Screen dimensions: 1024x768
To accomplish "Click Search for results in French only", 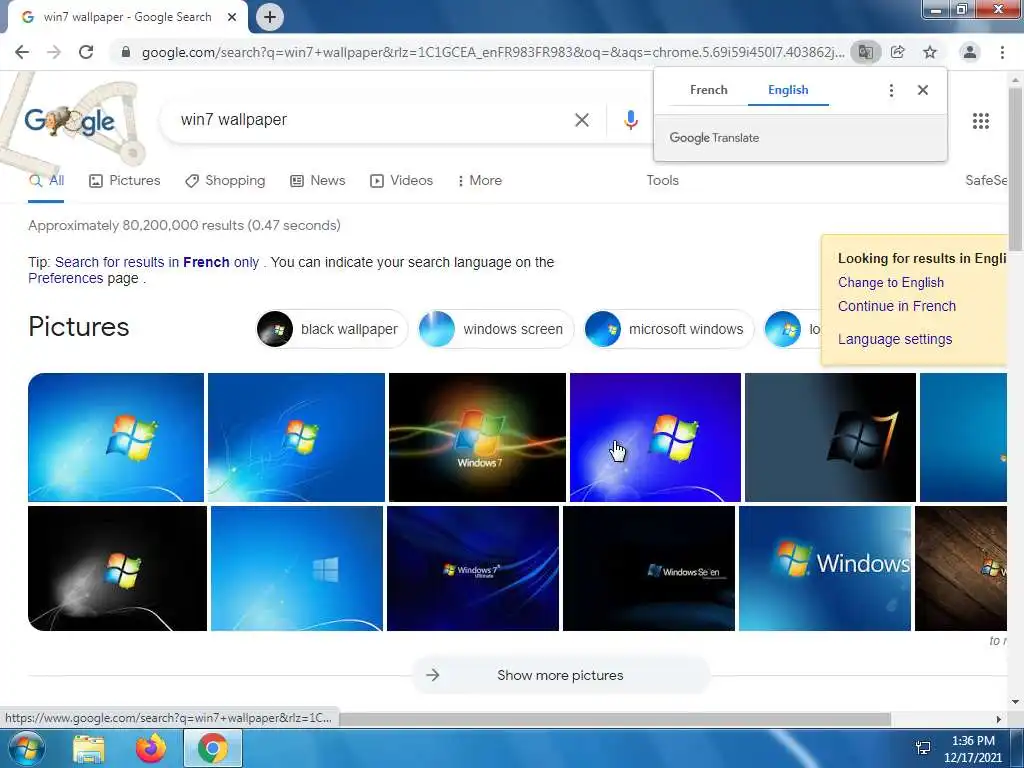I will tap(157, 263).
